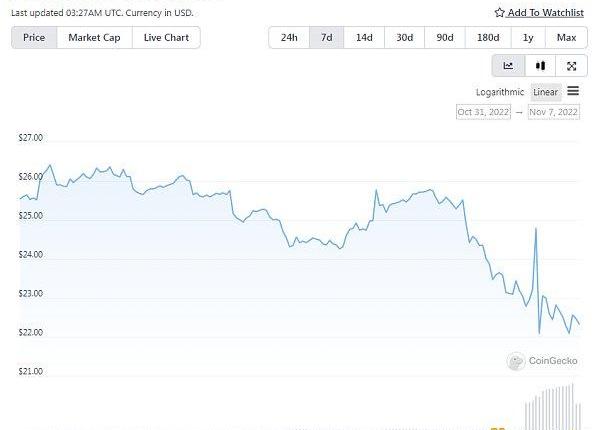The image size is (600, 430).
Task: Select the Max time range
Action: pyautogui.click(x=566, y=37)
